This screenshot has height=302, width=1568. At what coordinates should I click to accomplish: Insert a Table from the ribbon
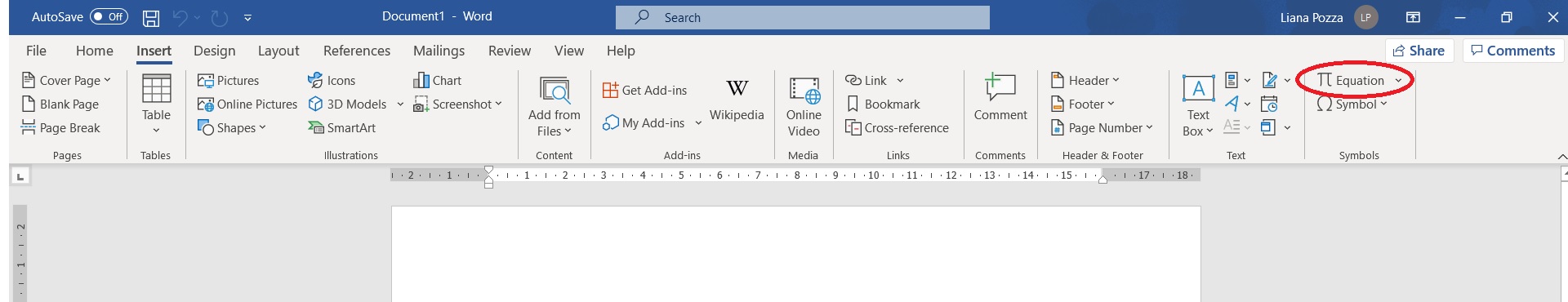click(x=156, y=104)
